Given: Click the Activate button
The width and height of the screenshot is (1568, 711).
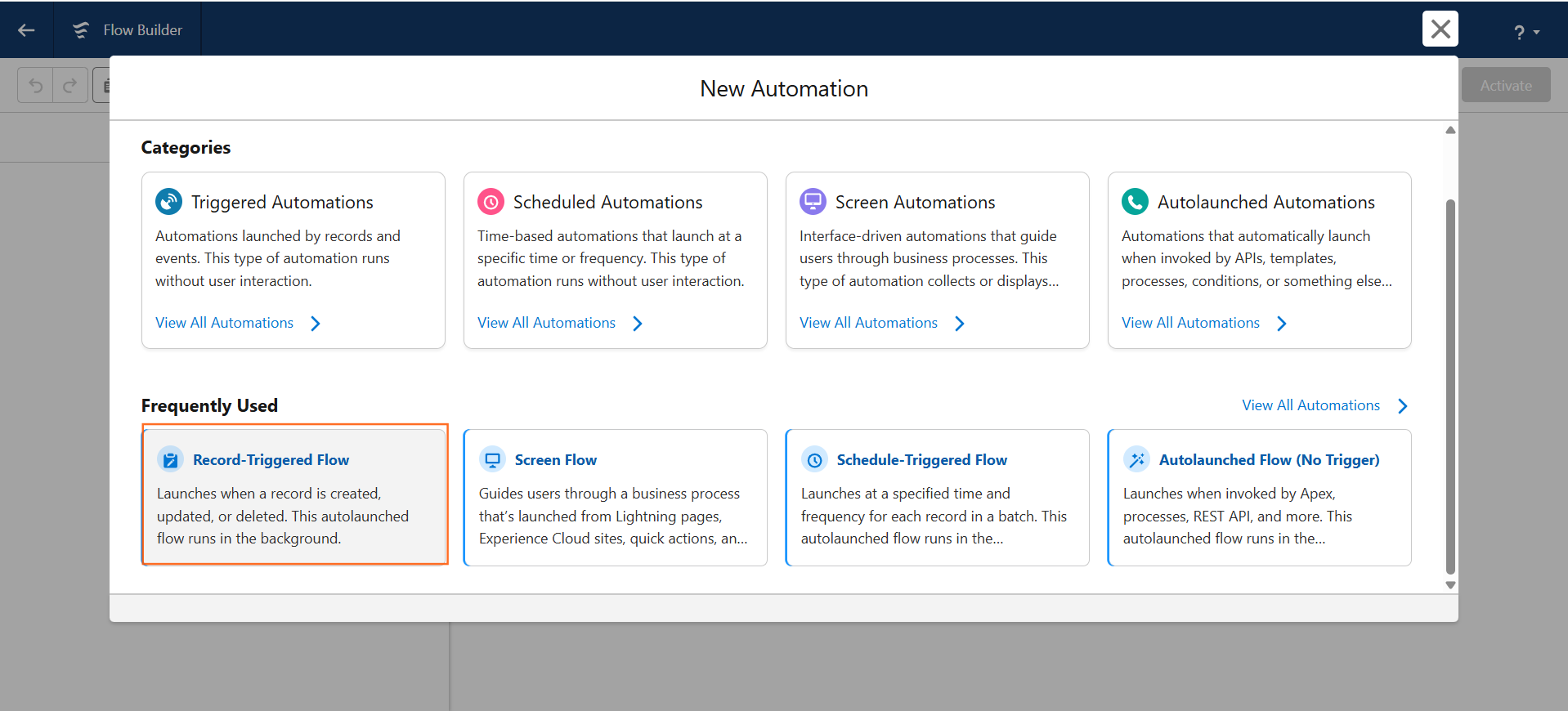Looking at the screenshot, I should 1506,85.
